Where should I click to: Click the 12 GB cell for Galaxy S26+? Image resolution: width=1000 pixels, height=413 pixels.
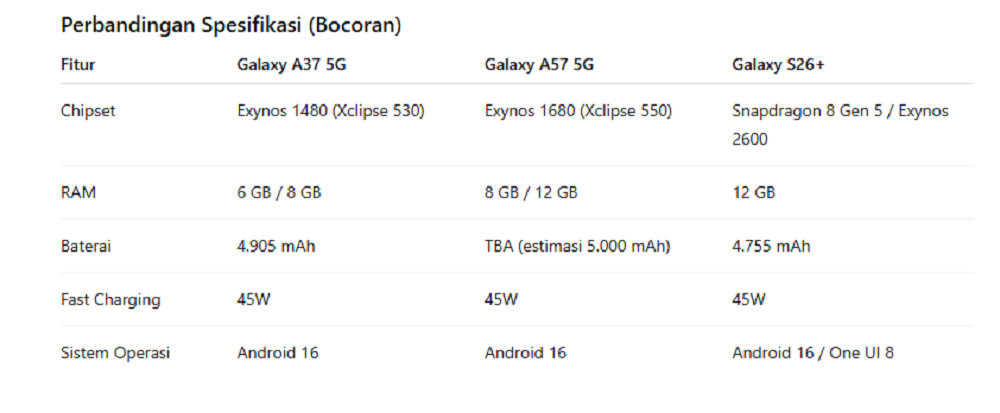point(753,193)
